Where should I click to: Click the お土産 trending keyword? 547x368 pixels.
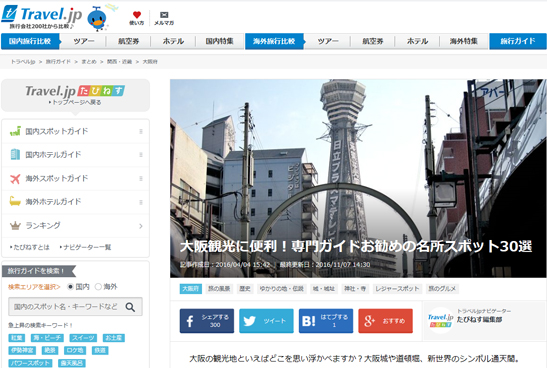point(114,338)
